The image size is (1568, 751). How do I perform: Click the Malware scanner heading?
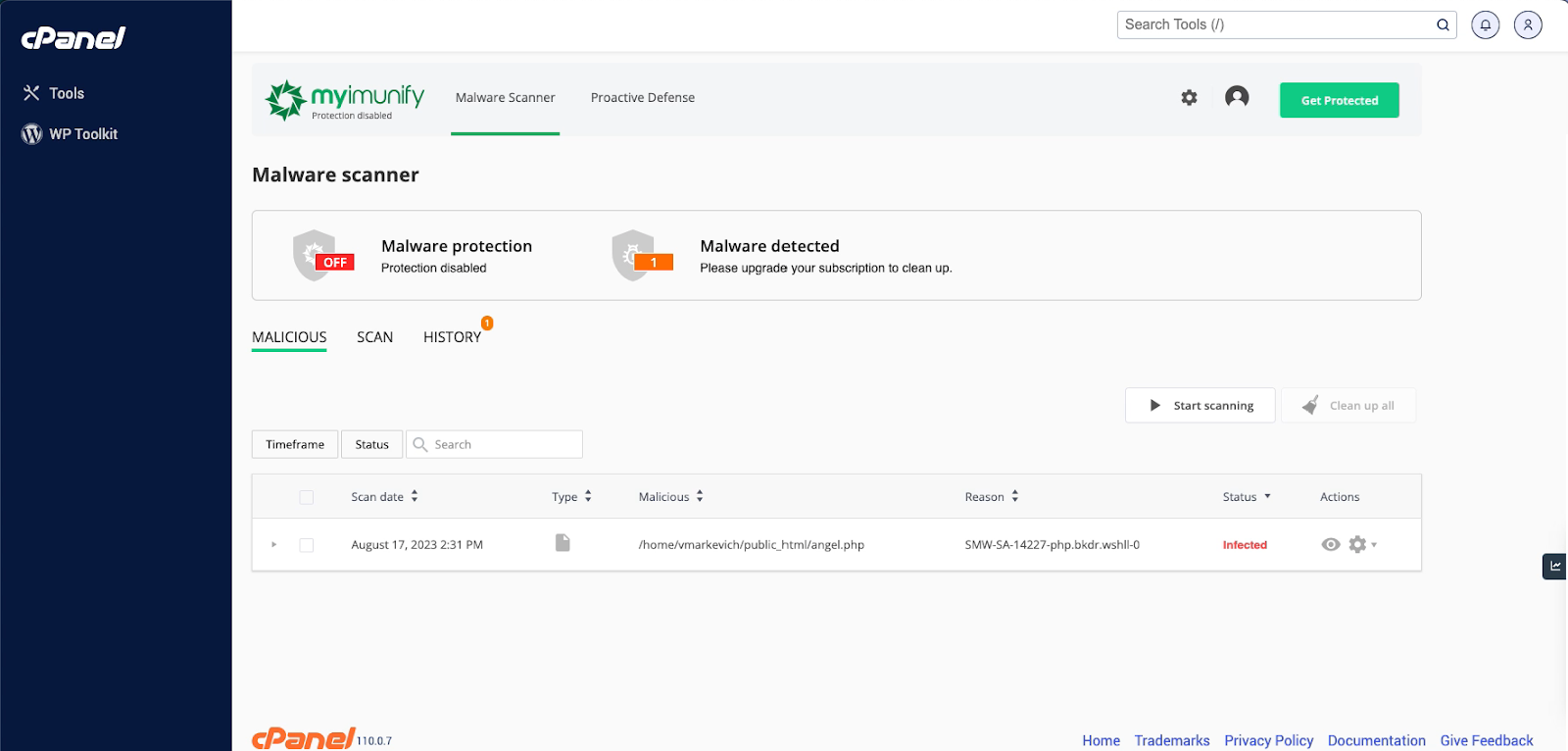(335, 175)
